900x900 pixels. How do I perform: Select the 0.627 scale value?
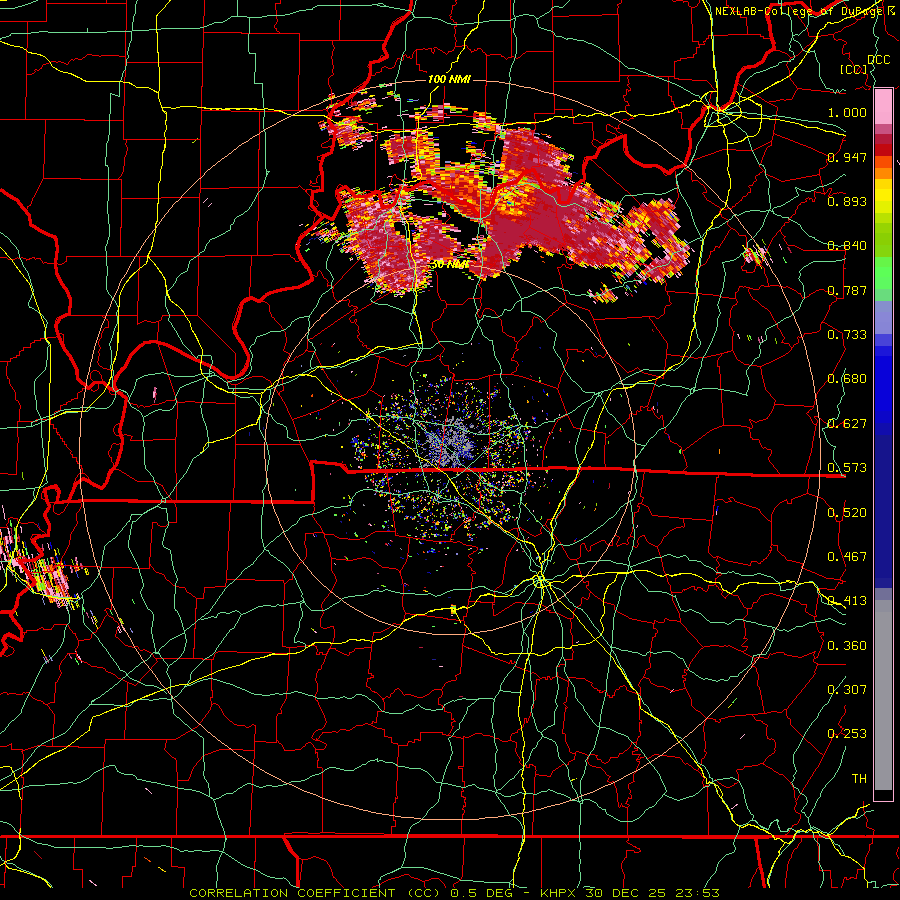(847, 423)
